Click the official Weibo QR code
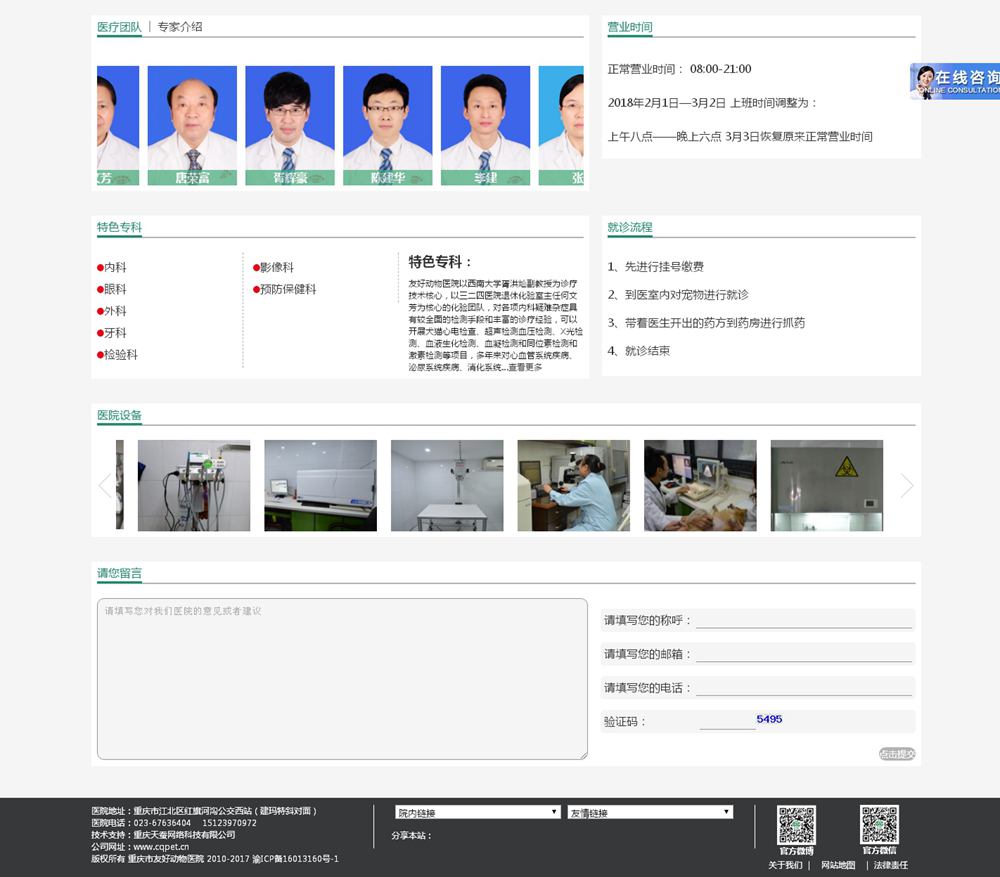 (797, 825)
